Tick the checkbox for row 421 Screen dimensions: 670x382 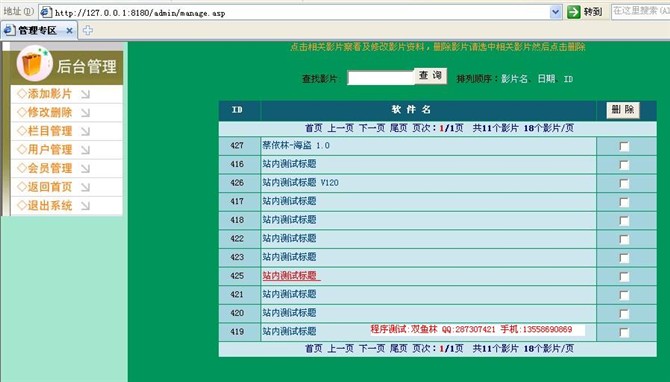tap(624, 295)
